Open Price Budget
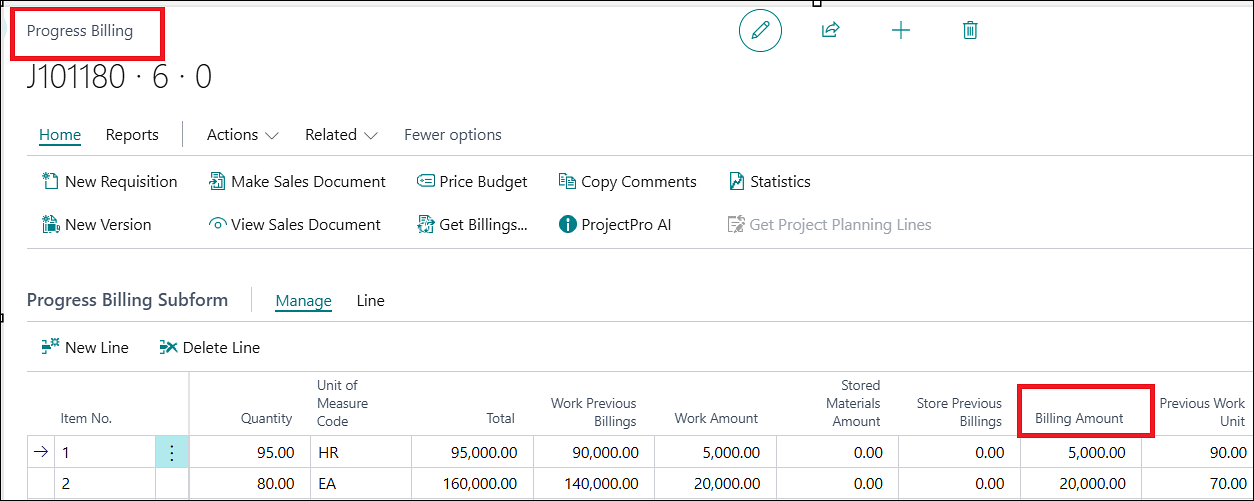This screenshot has height=501, width=1254. tap(472, 182)
